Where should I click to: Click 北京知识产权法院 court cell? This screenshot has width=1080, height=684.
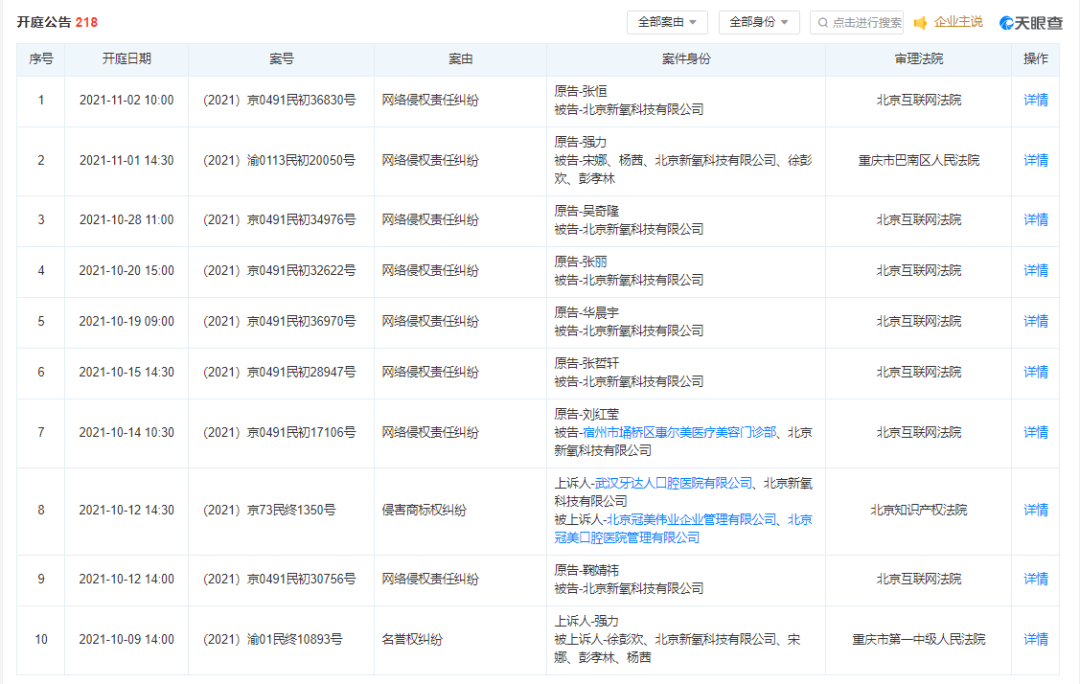(x=918, y=510)
